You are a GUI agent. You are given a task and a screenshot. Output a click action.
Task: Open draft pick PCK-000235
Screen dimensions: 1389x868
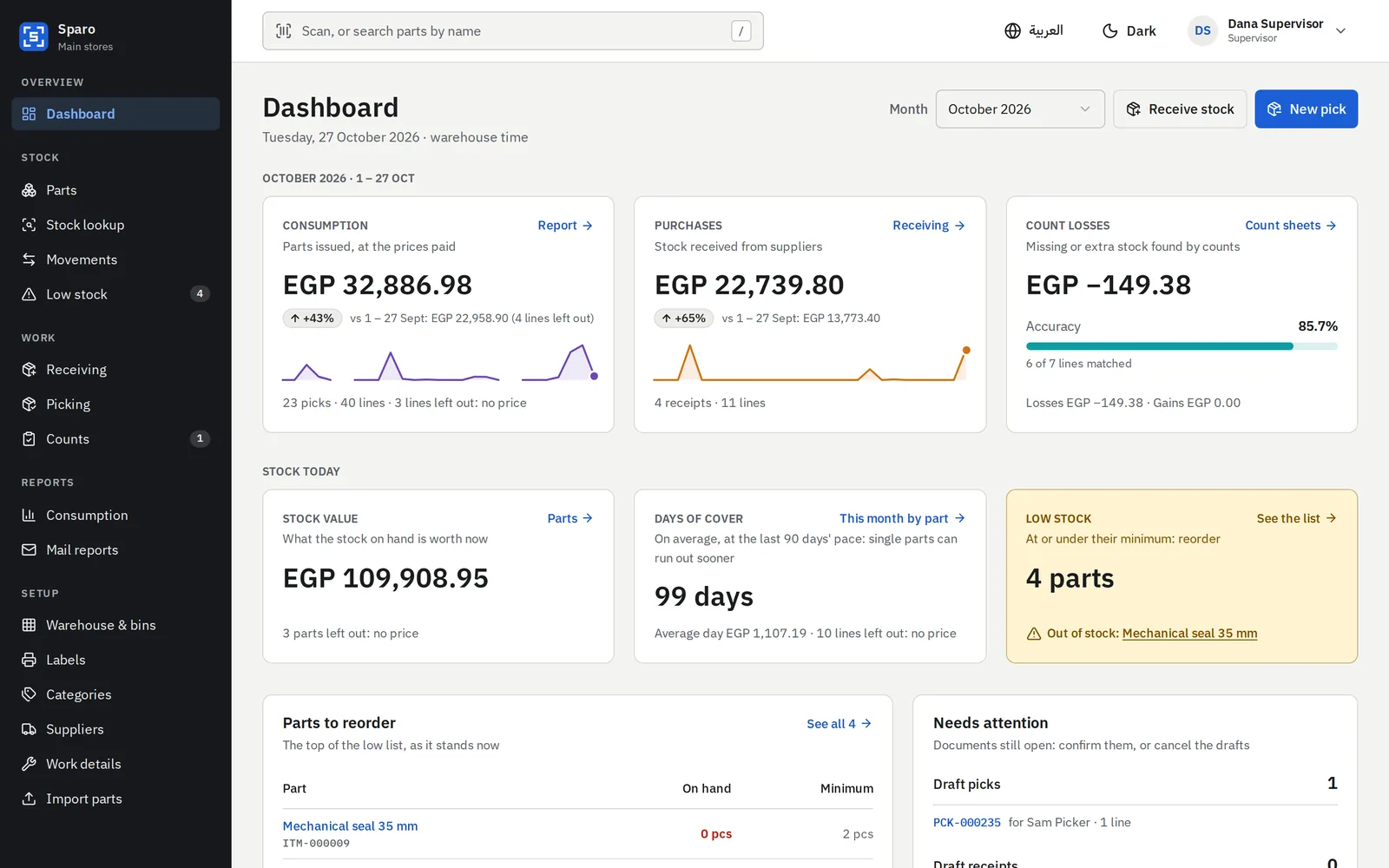point(966,823)
